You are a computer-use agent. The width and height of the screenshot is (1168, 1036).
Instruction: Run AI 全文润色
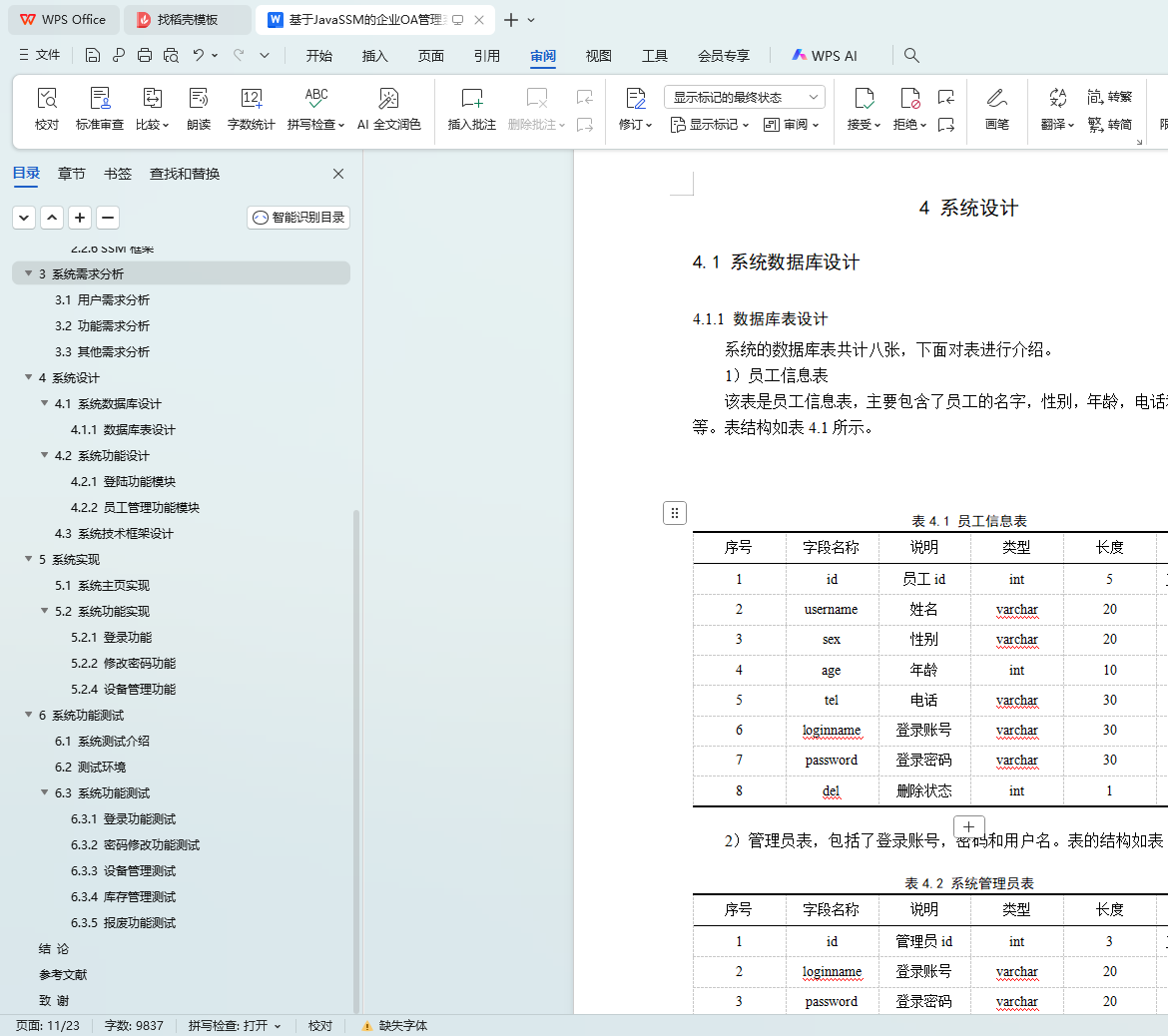[389, 109]
